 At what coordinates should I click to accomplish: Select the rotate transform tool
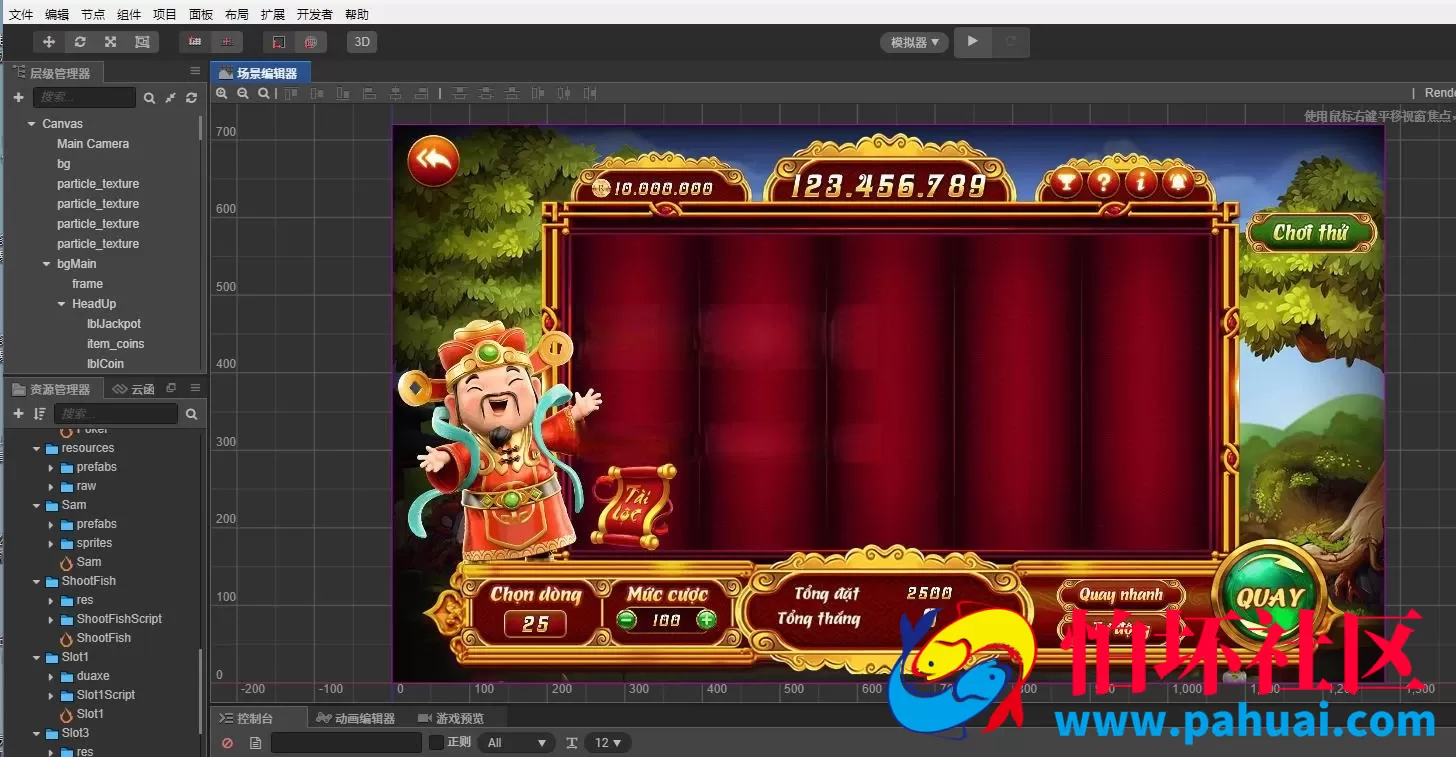pos(80,42)
